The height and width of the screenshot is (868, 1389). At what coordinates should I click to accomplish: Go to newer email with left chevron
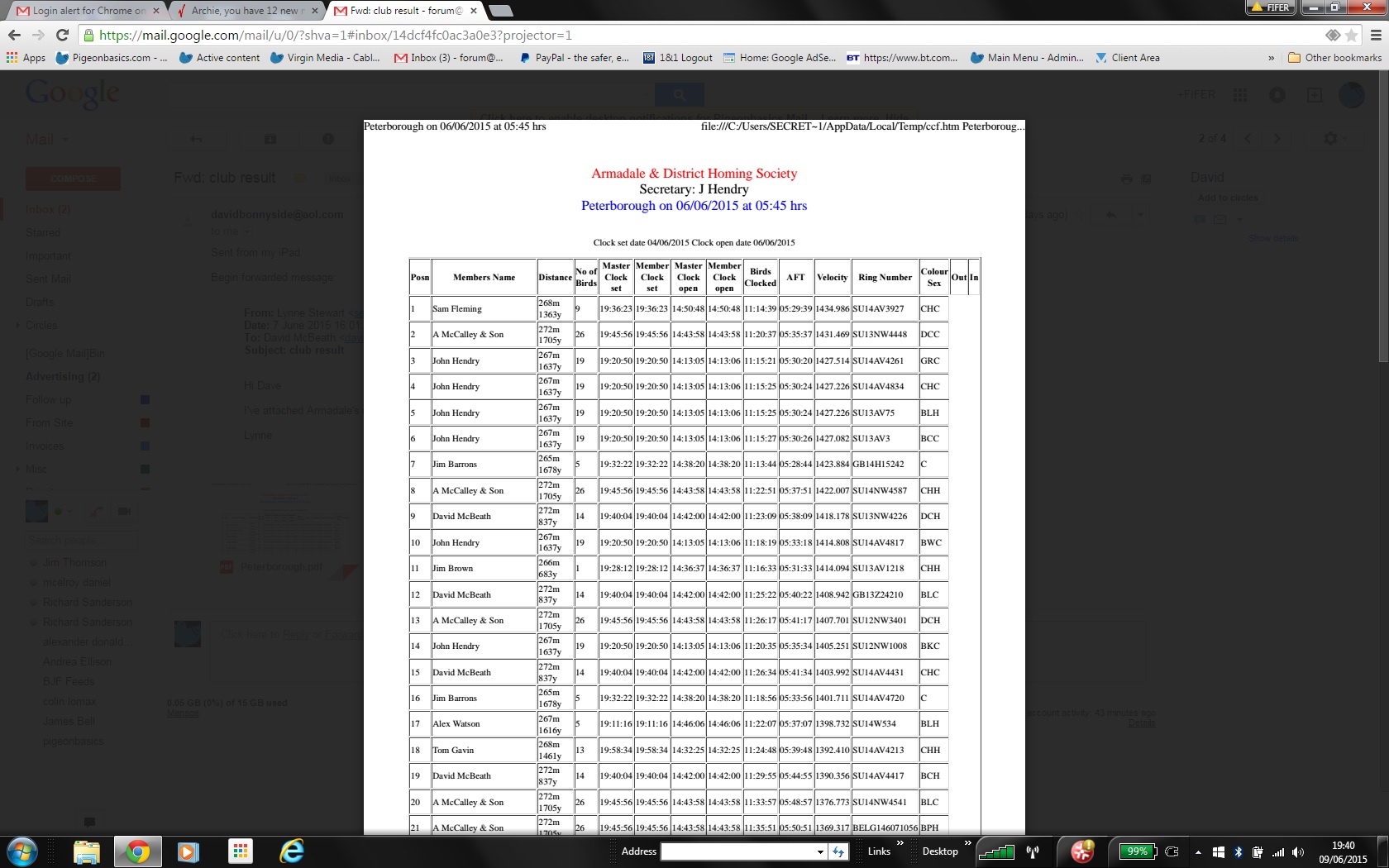point(1248,139)
